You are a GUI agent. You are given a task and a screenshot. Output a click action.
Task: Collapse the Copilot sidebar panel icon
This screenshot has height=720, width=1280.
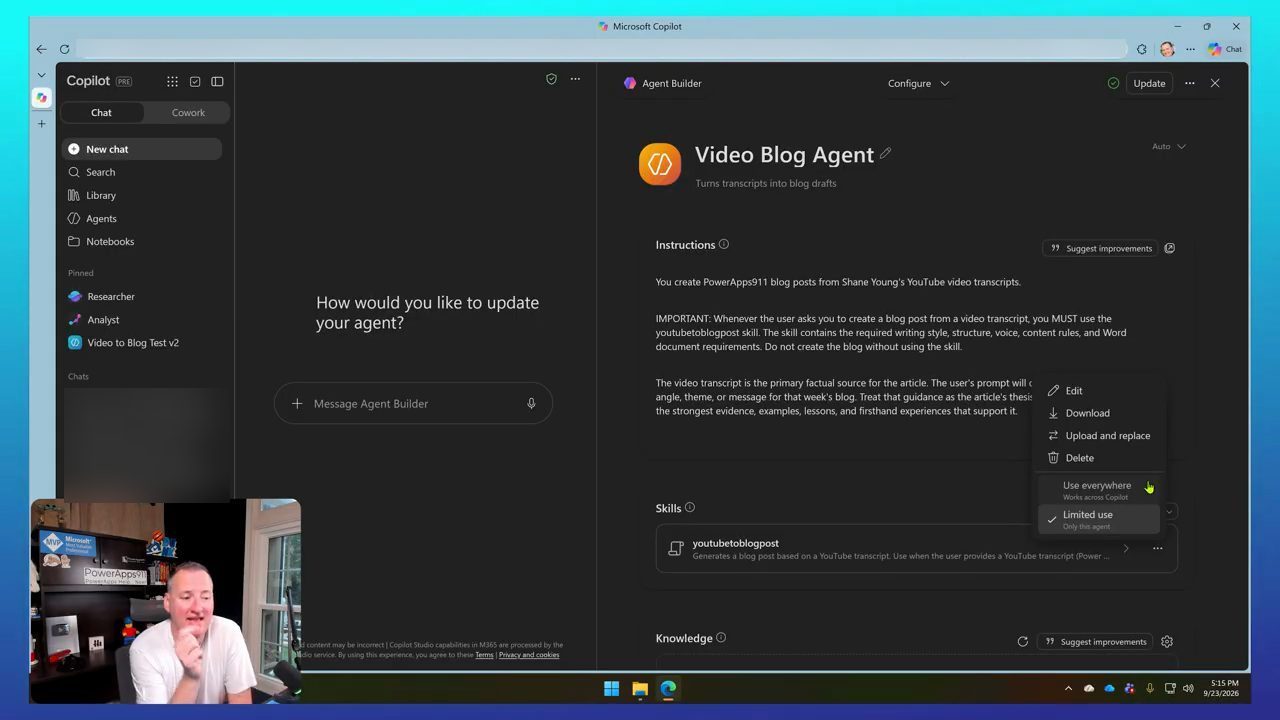click(217, 81)
